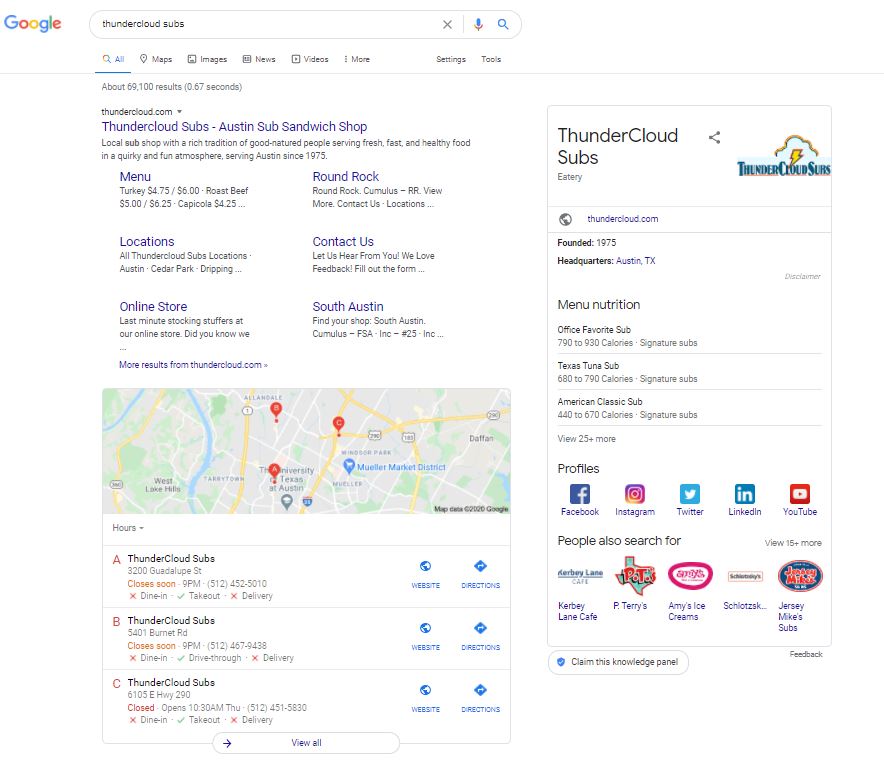Click the globe icon beside thundercloud.com

[x=565, y=219]
